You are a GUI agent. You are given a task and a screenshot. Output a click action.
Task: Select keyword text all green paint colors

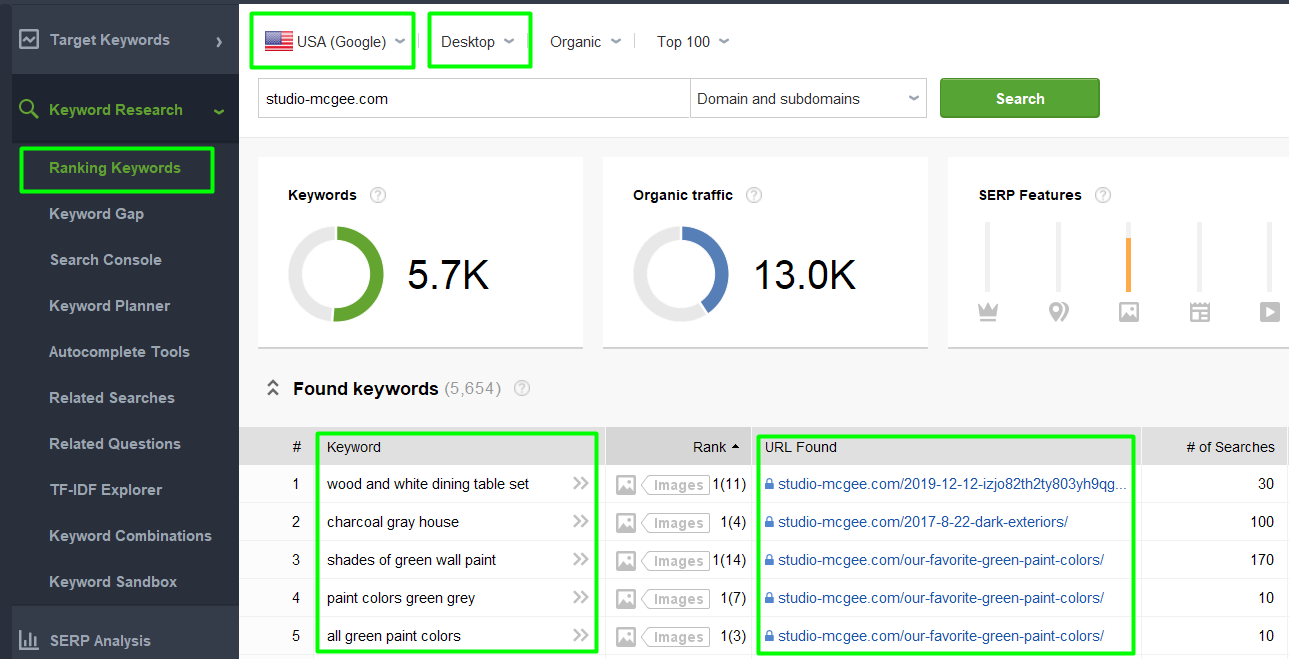(394, 636)
